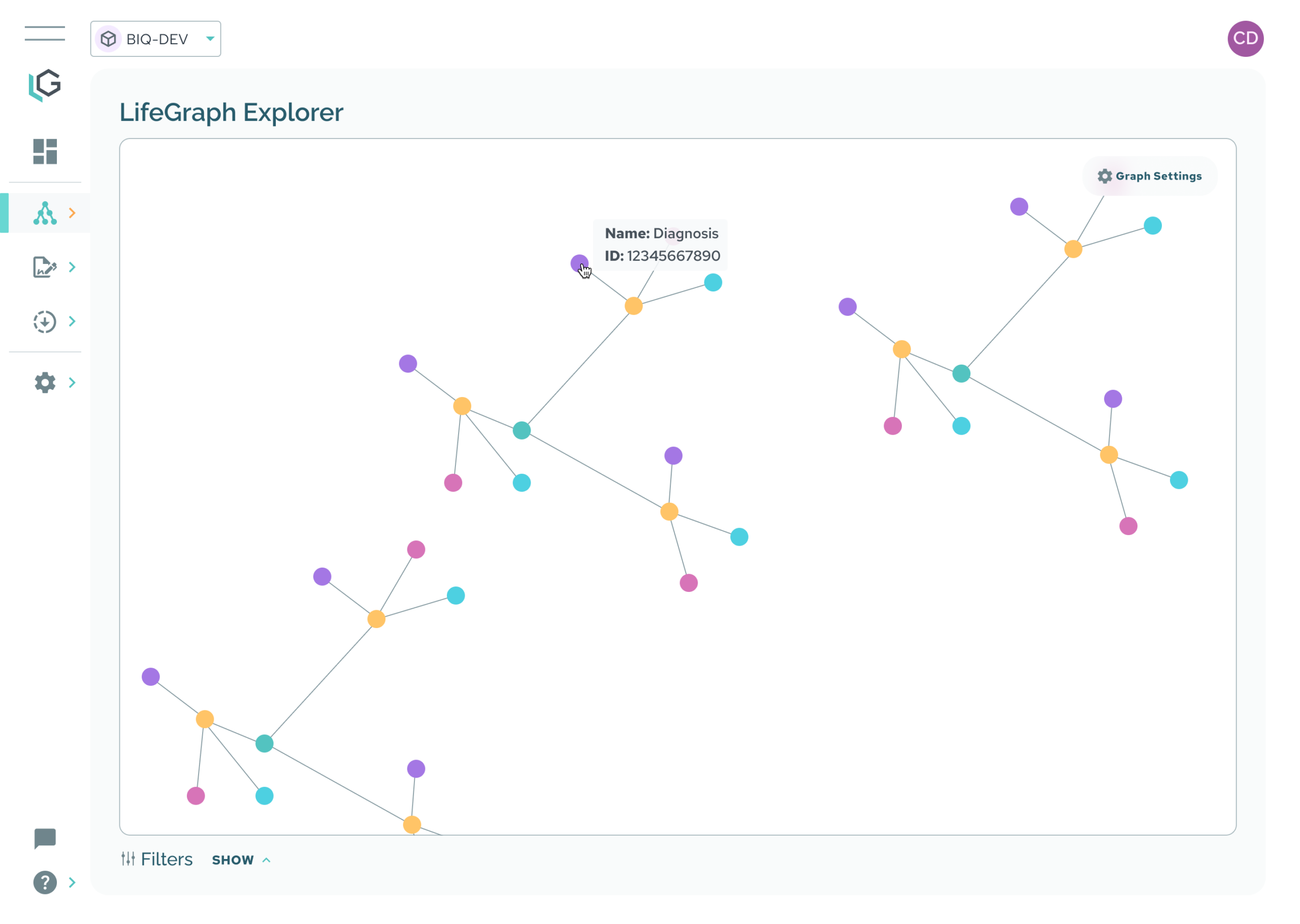Screen dimensions: 1300x924
Task: Open the CD user avatar menu
Action: click(x=1247, y=38)
